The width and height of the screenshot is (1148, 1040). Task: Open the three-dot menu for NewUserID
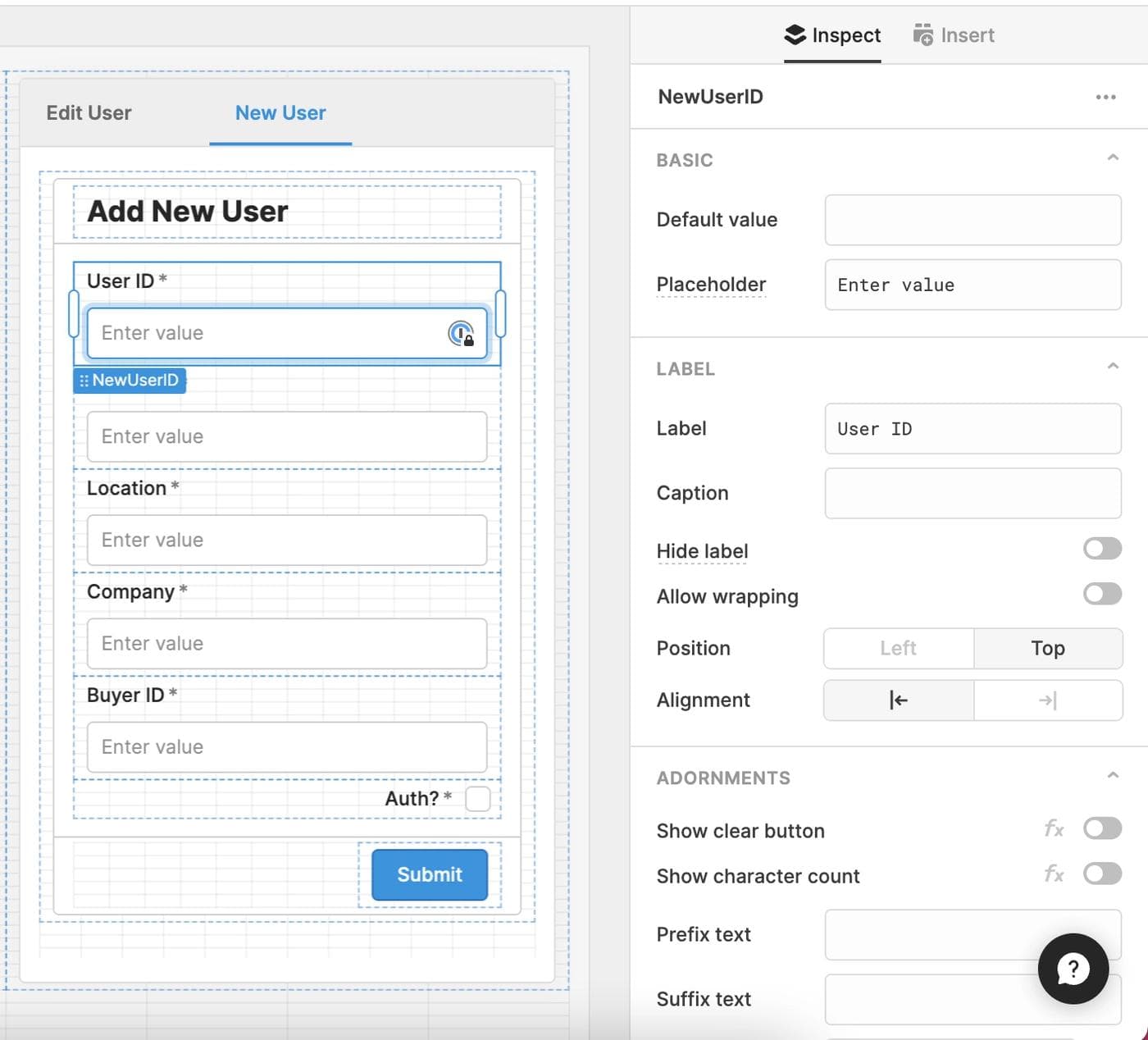click(x=1105, y=97)
